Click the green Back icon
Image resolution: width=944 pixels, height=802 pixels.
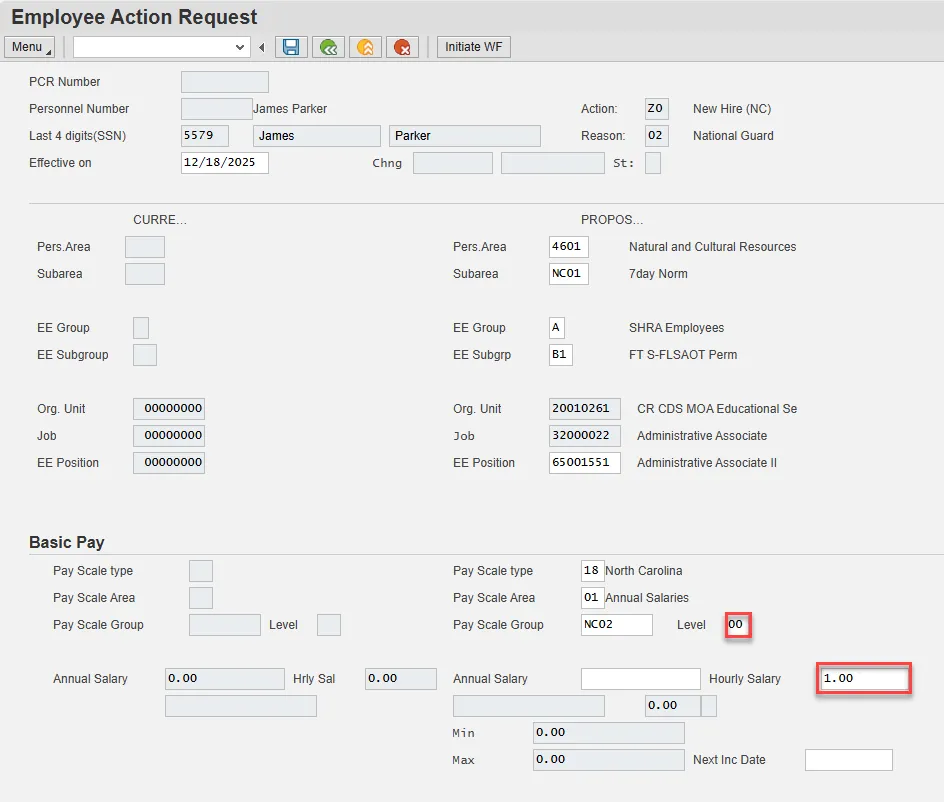(328, 47)
